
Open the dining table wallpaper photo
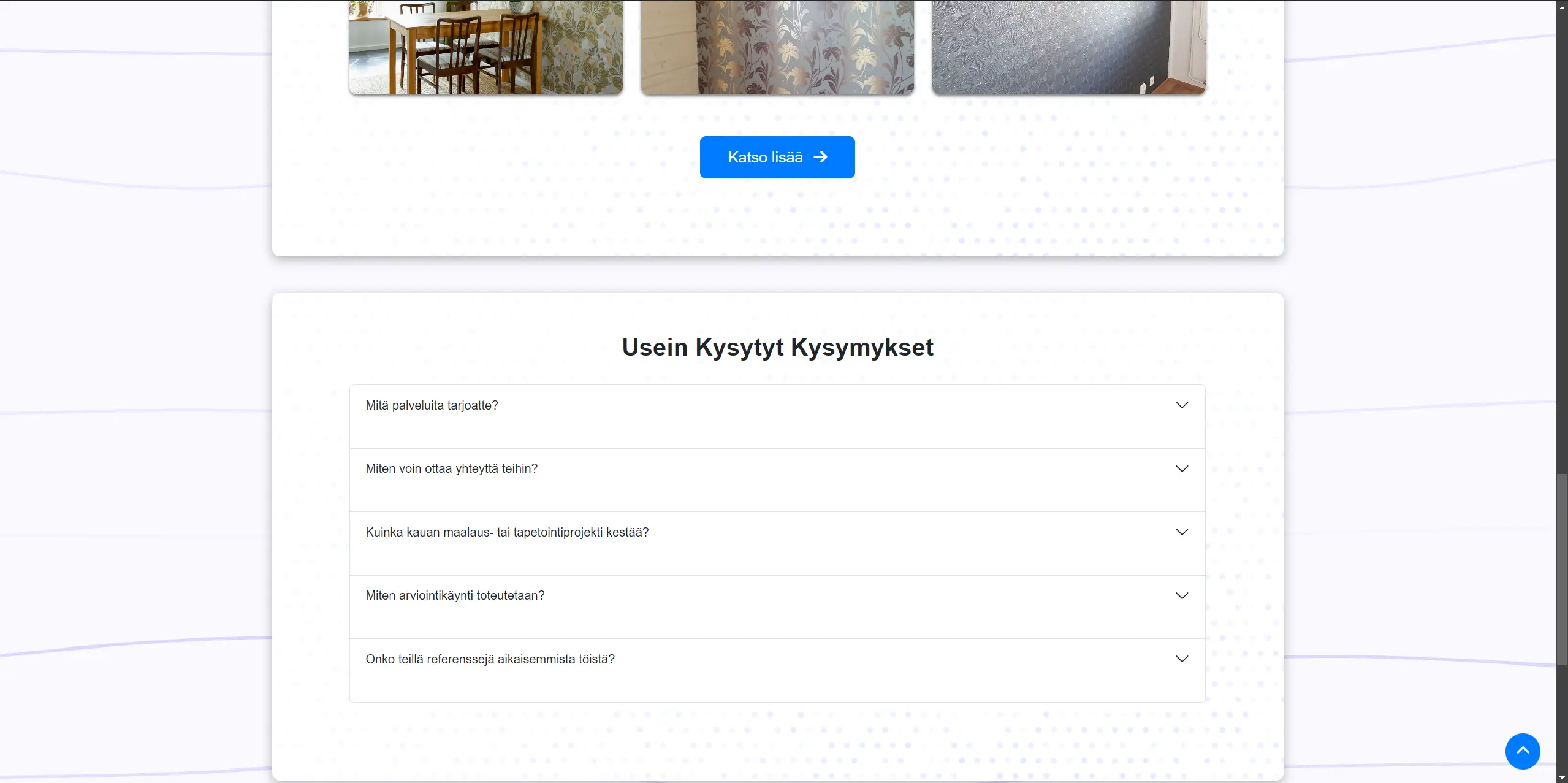(486, 47)
